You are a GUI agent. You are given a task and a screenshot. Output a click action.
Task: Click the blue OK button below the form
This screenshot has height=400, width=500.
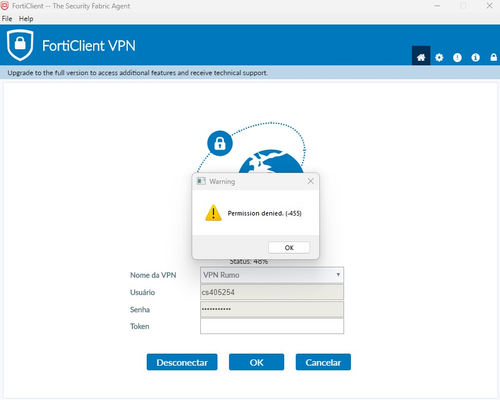(x=256, y=362)
